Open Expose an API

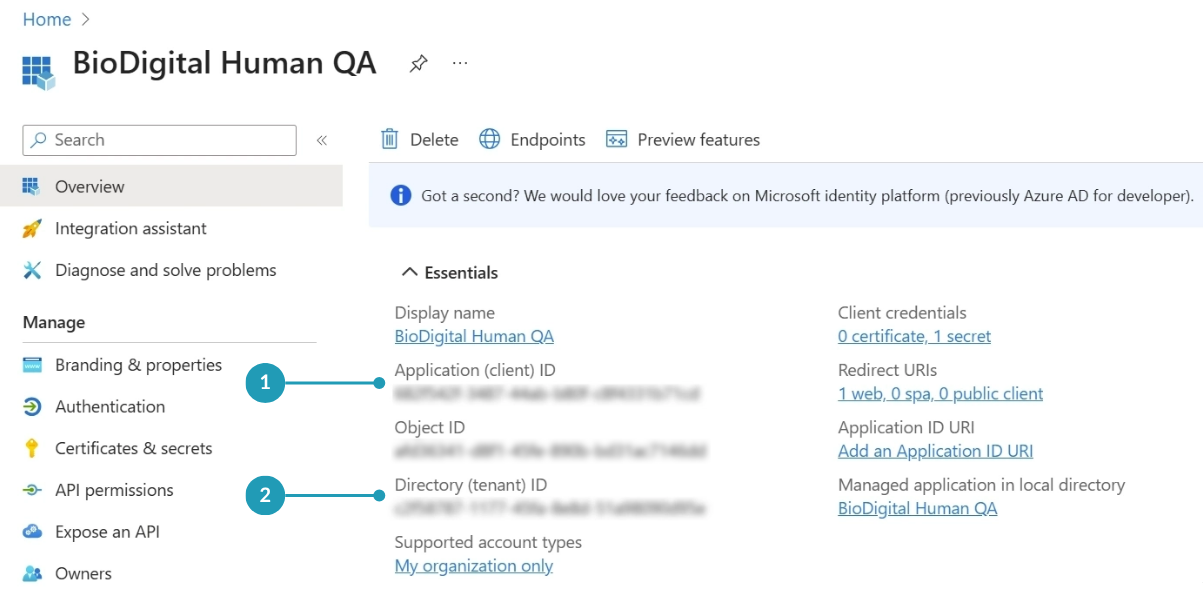[x=107, y=532]
